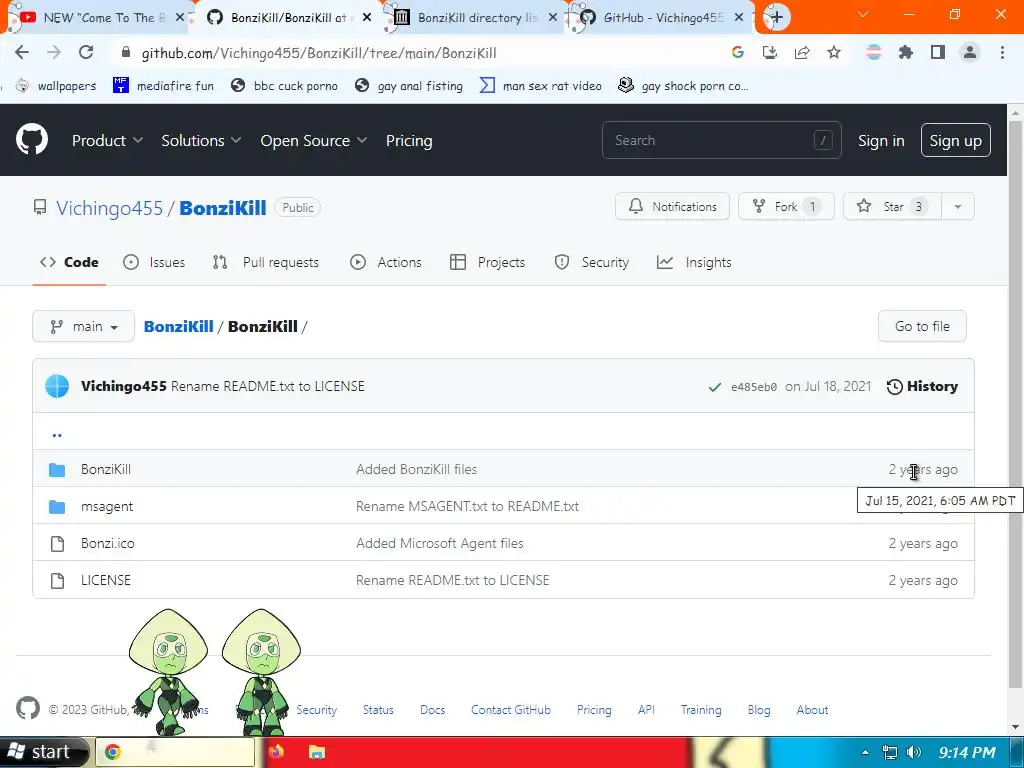Open Chrome three-dot menu
Screen dimensions: 1024x768
pos(1002,52)
